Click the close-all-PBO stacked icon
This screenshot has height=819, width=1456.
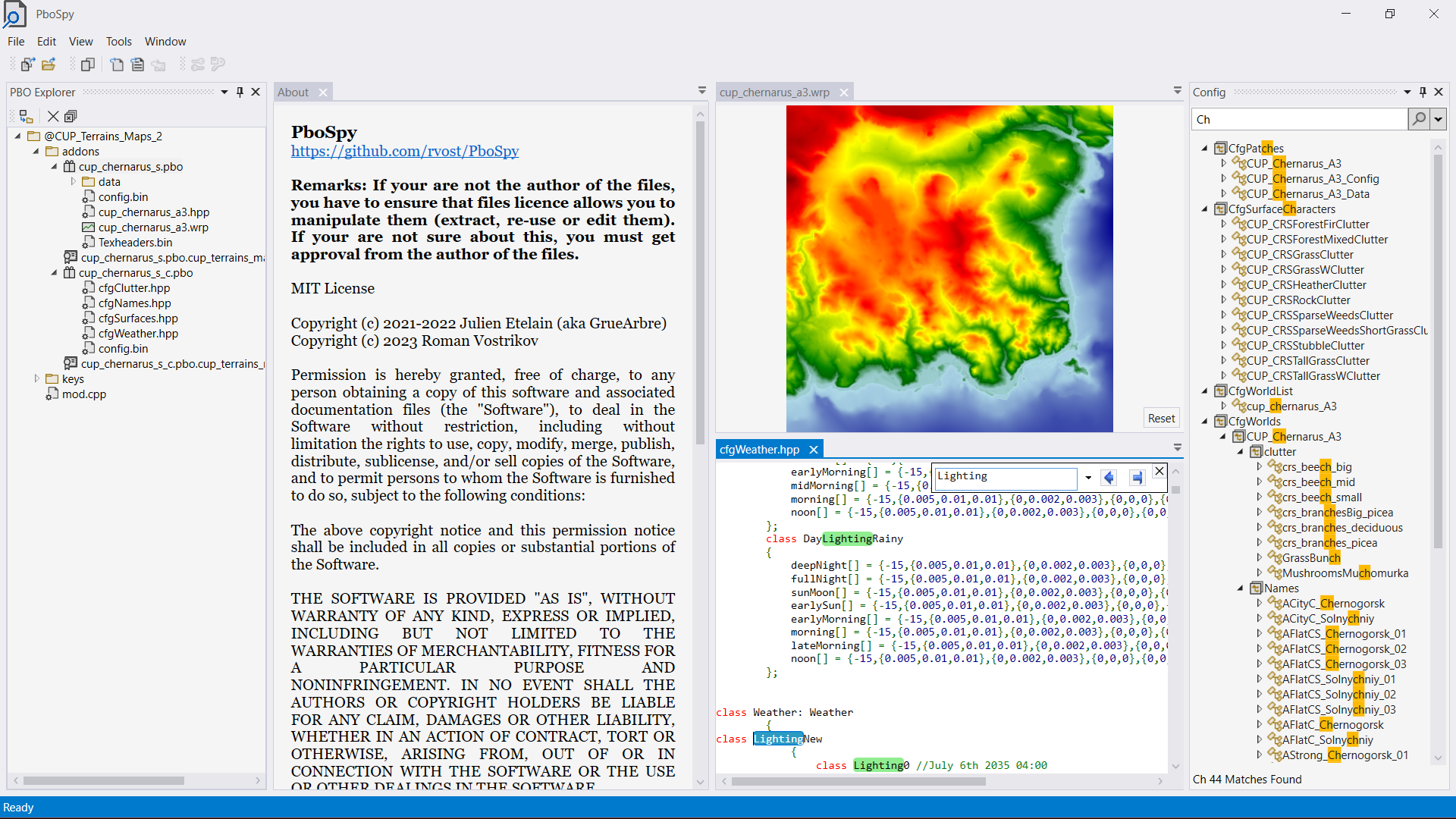click(x=71, y=116)
